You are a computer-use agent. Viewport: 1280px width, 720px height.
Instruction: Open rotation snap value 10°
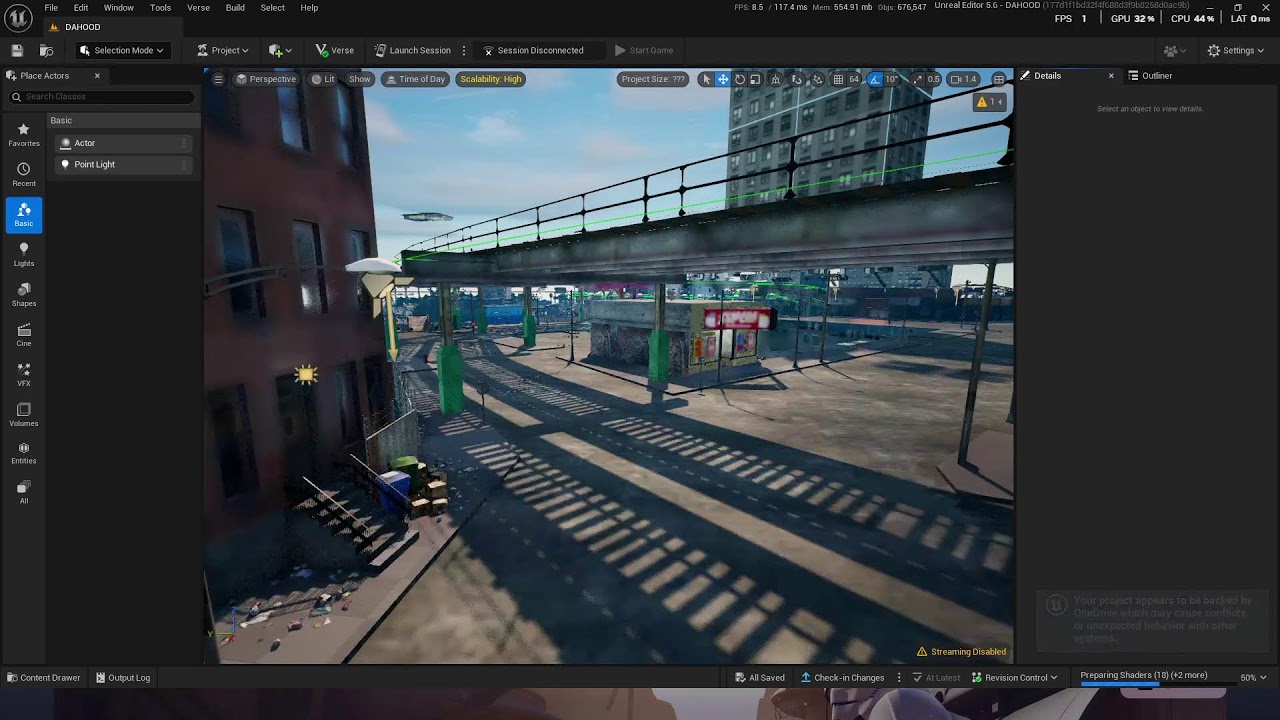point(891,79)
